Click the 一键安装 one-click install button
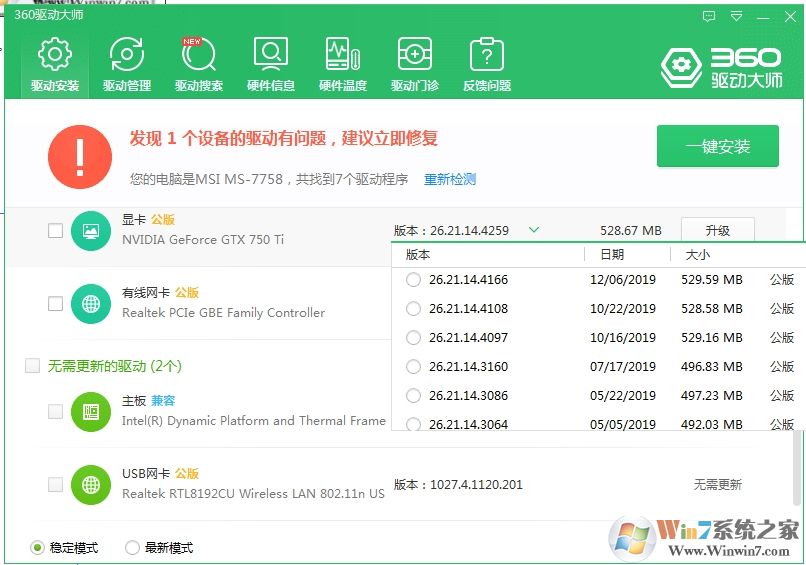Screen dimensions: 806x565 718,147
